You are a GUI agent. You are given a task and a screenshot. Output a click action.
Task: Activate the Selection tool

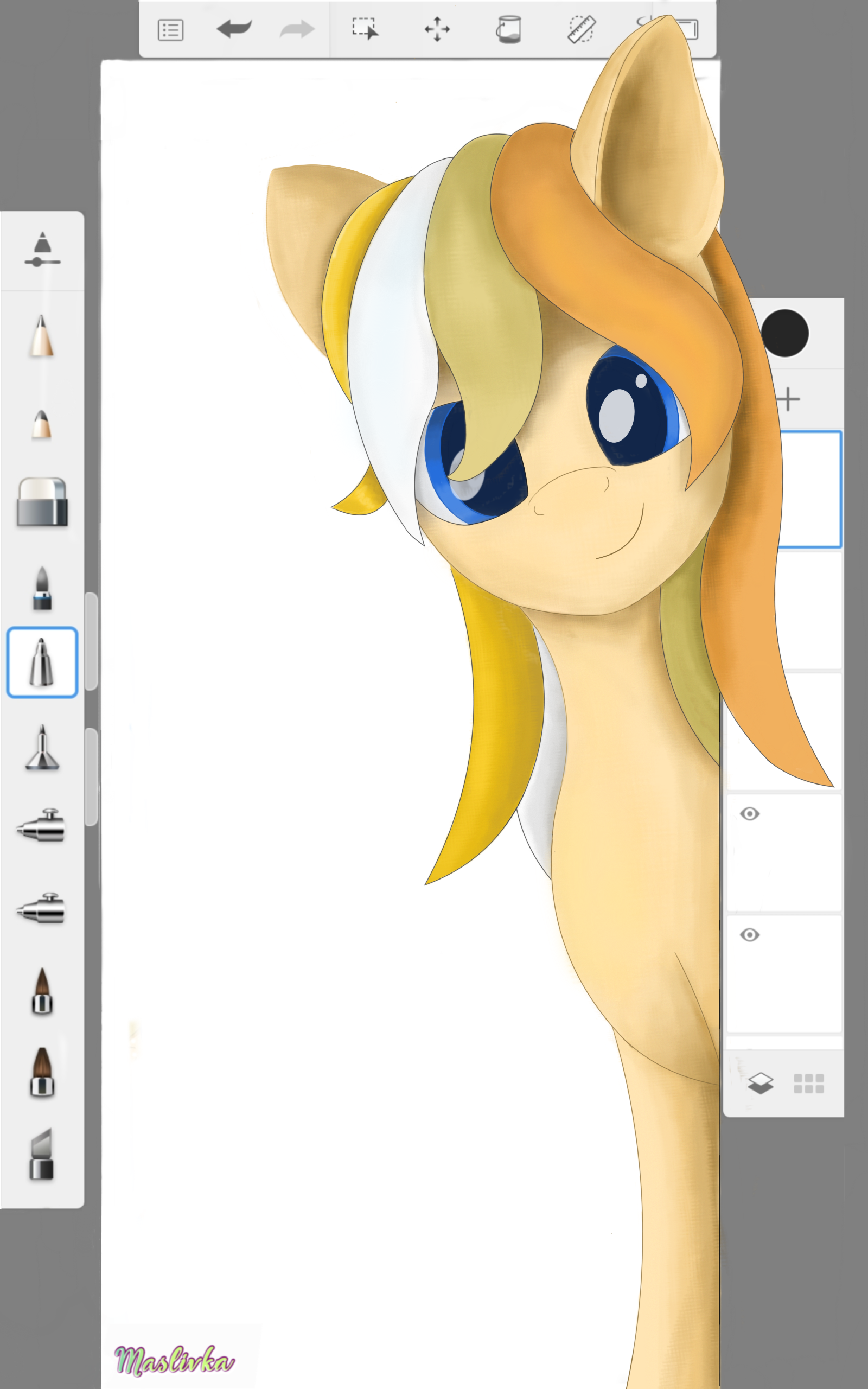[x=365, y=29]
